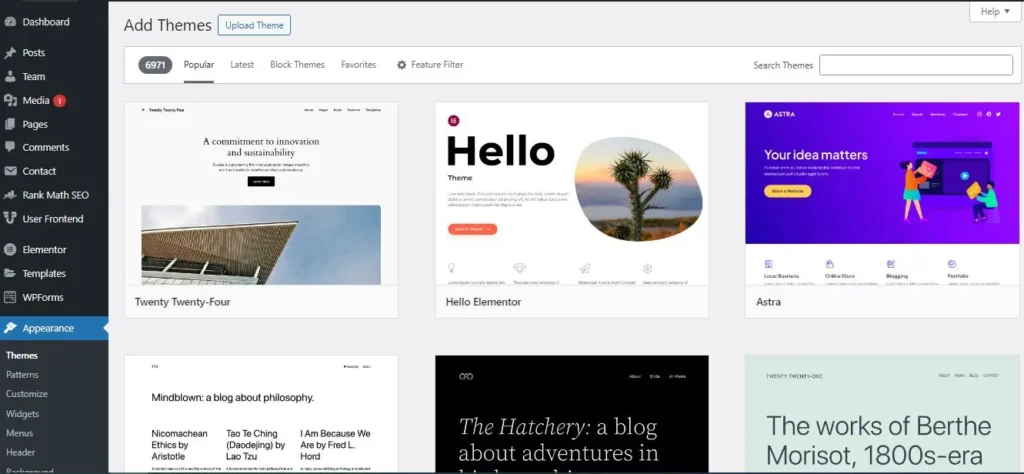
Task: Open the Header submenu link
Action: pos(20,452)
